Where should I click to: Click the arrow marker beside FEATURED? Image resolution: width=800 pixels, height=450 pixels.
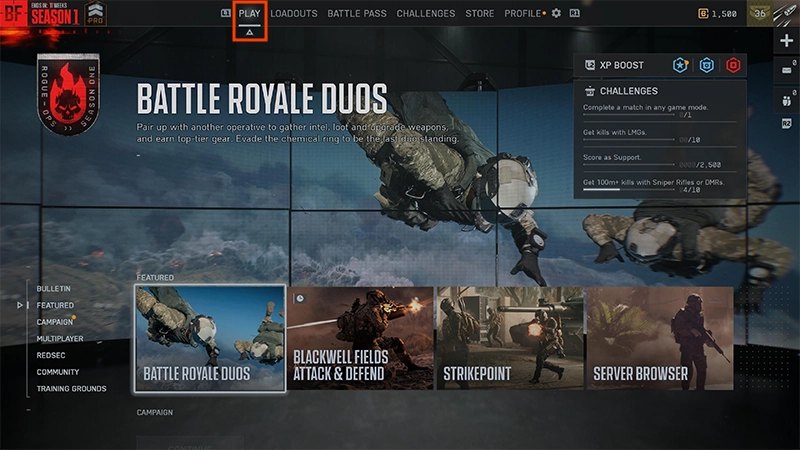point(19,305)
